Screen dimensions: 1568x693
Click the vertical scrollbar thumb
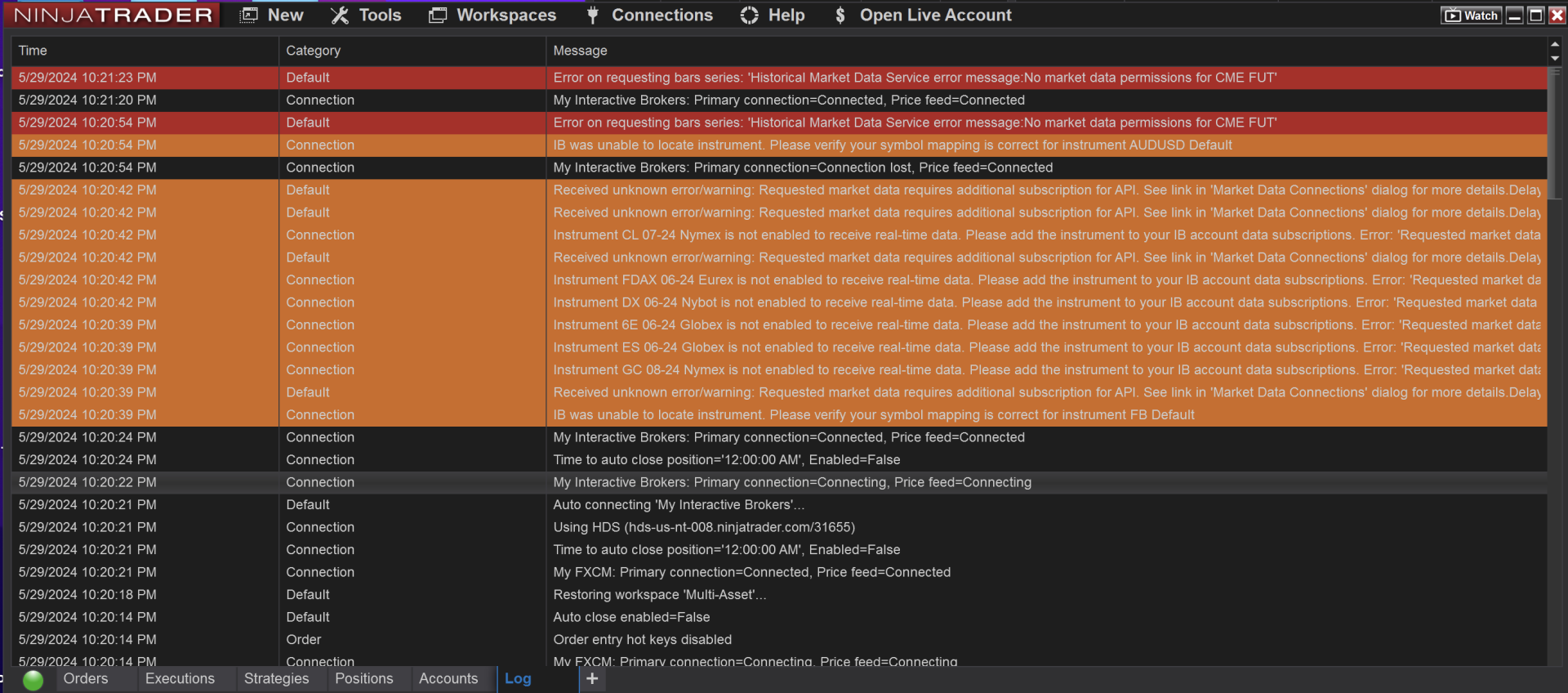tap(1555, 133)
